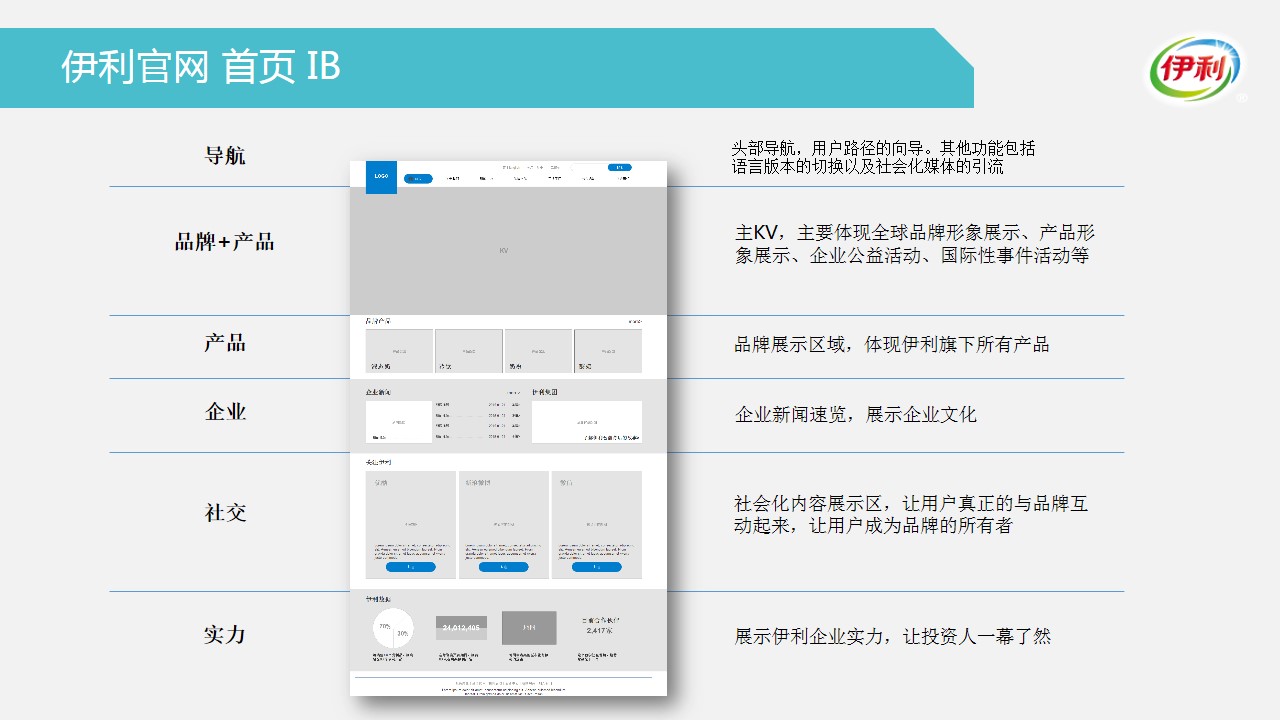Click the Yili brand logo at top right

[x=1194, y=70]
